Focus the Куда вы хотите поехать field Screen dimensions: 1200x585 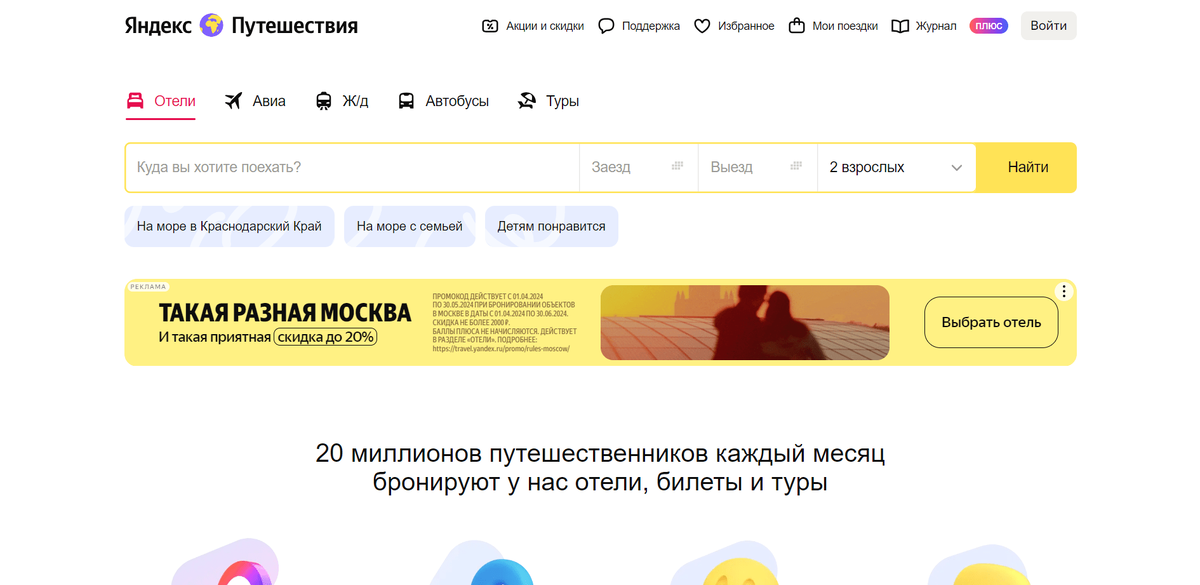(352, 167)
